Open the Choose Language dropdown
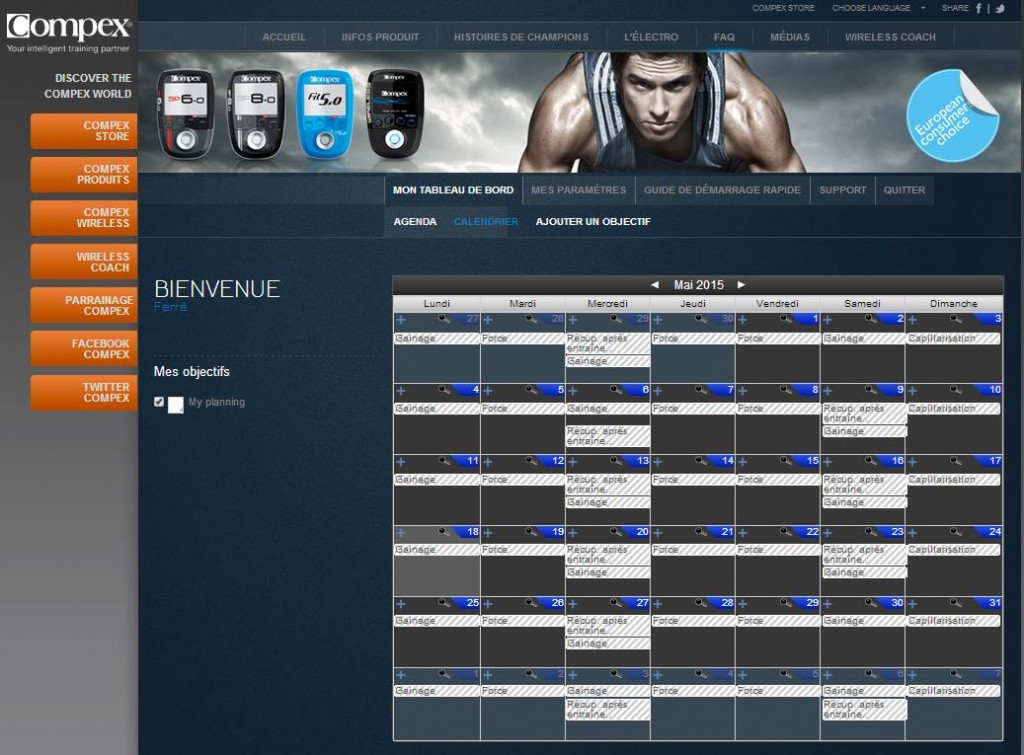The height and width of the screenshot is (755, 1024). coord(876,8)
